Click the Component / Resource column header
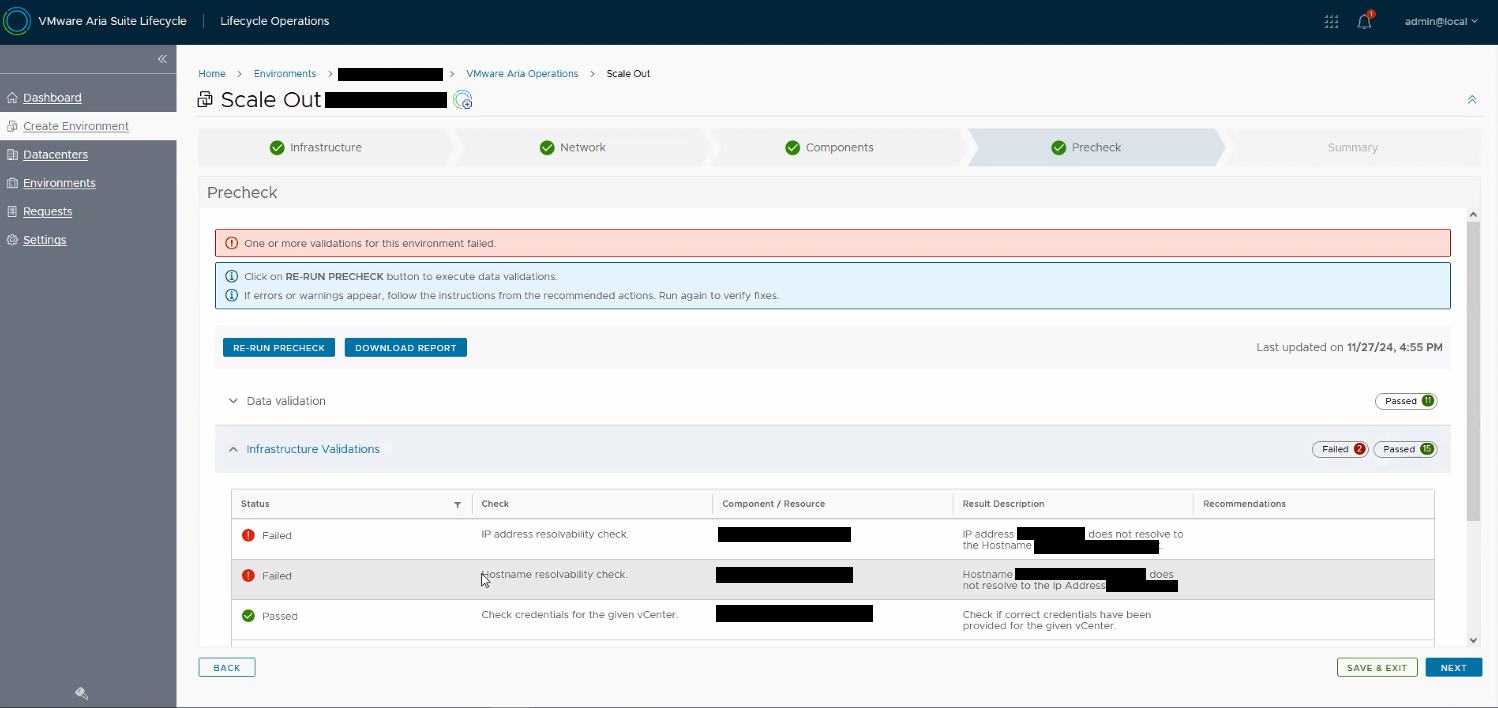Image resolution: width=1498 pixels, height=708 pixels. point(773,504)
